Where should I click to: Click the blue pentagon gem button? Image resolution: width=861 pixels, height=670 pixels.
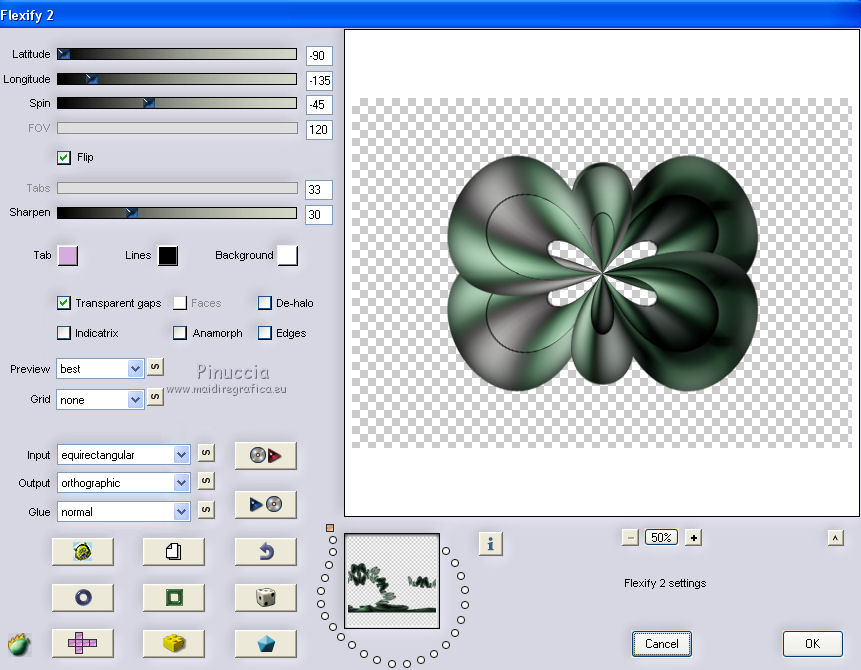point(266,643)
